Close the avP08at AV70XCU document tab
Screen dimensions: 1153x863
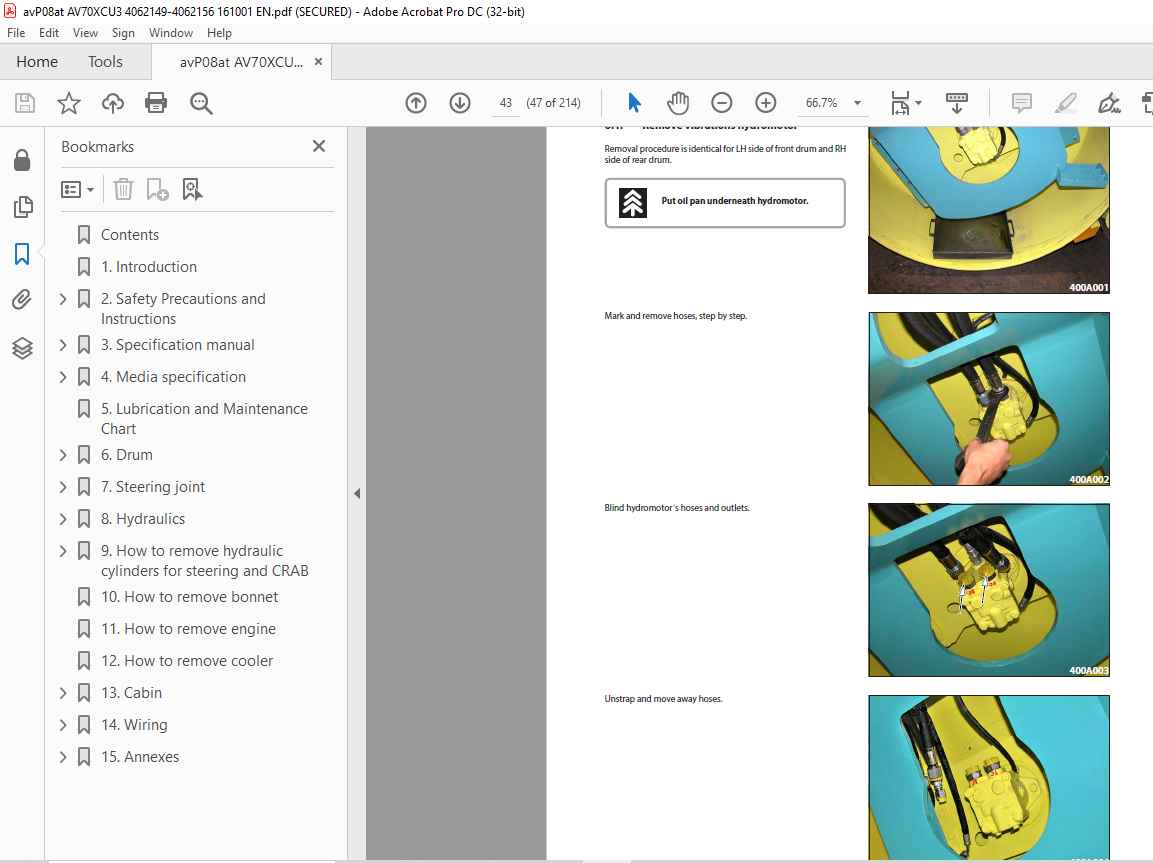[x=318, y=62]
